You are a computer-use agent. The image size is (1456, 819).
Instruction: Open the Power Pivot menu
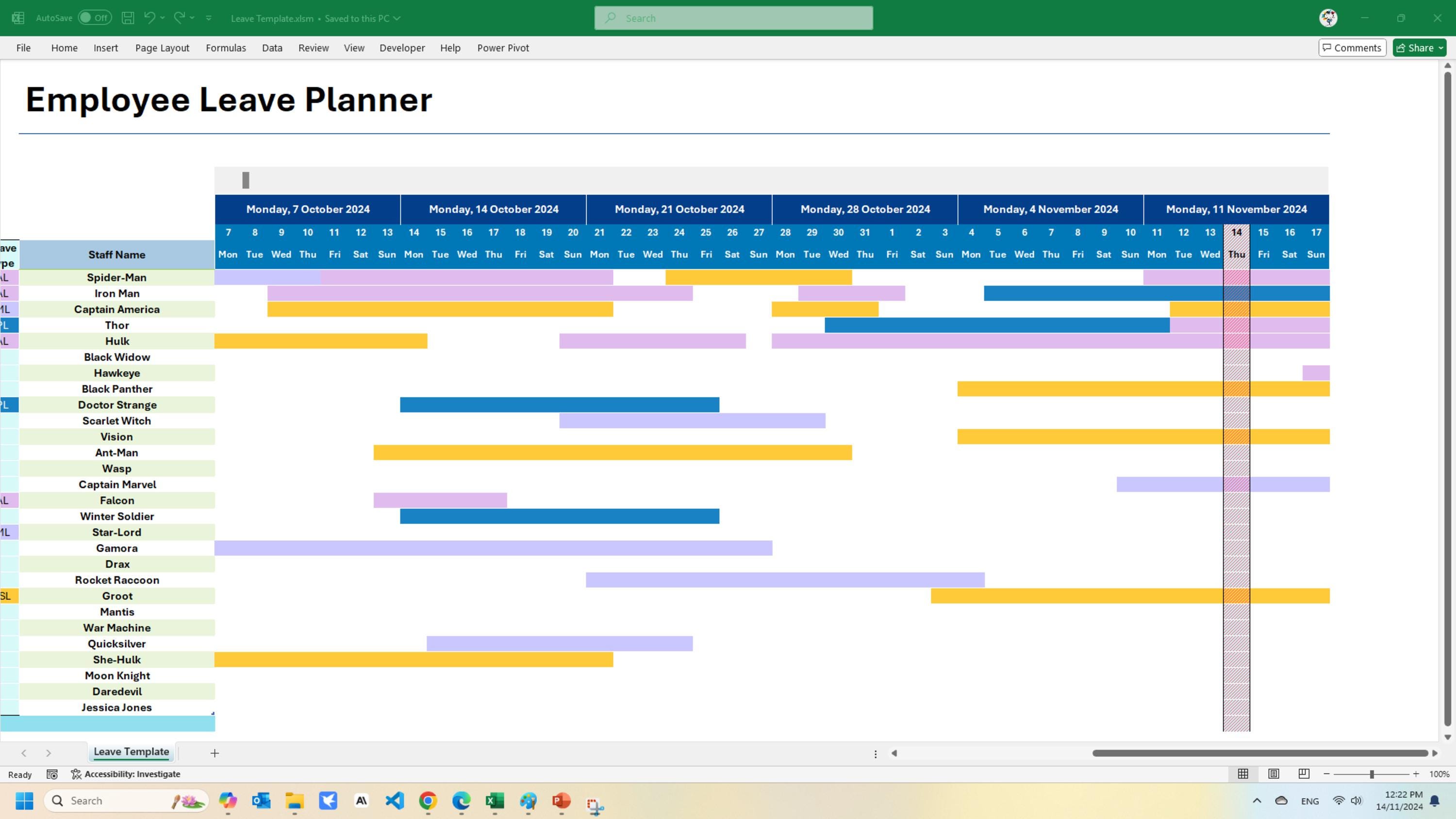point(502,48)
